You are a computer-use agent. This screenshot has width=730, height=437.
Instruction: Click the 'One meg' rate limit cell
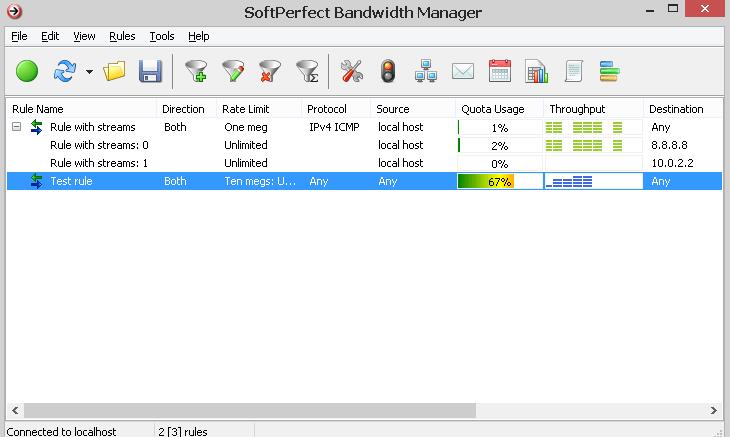click(246, 127)
